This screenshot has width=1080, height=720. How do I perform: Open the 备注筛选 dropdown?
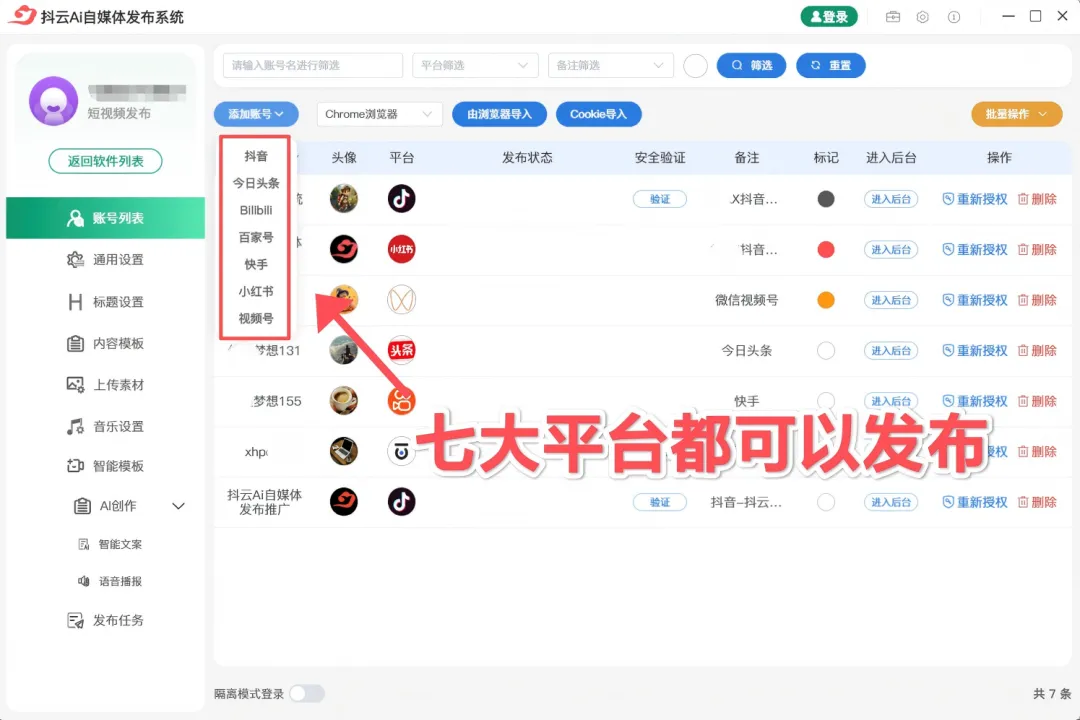(610, 65)
